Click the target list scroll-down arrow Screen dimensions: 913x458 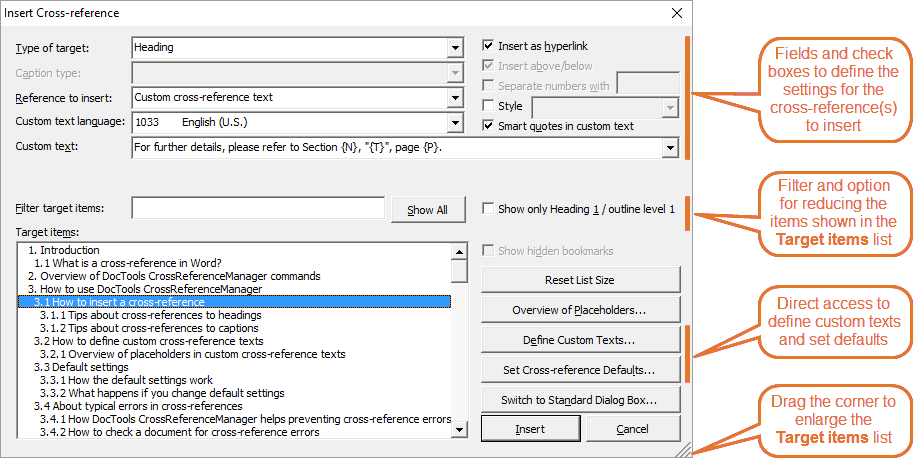[459, 429]
